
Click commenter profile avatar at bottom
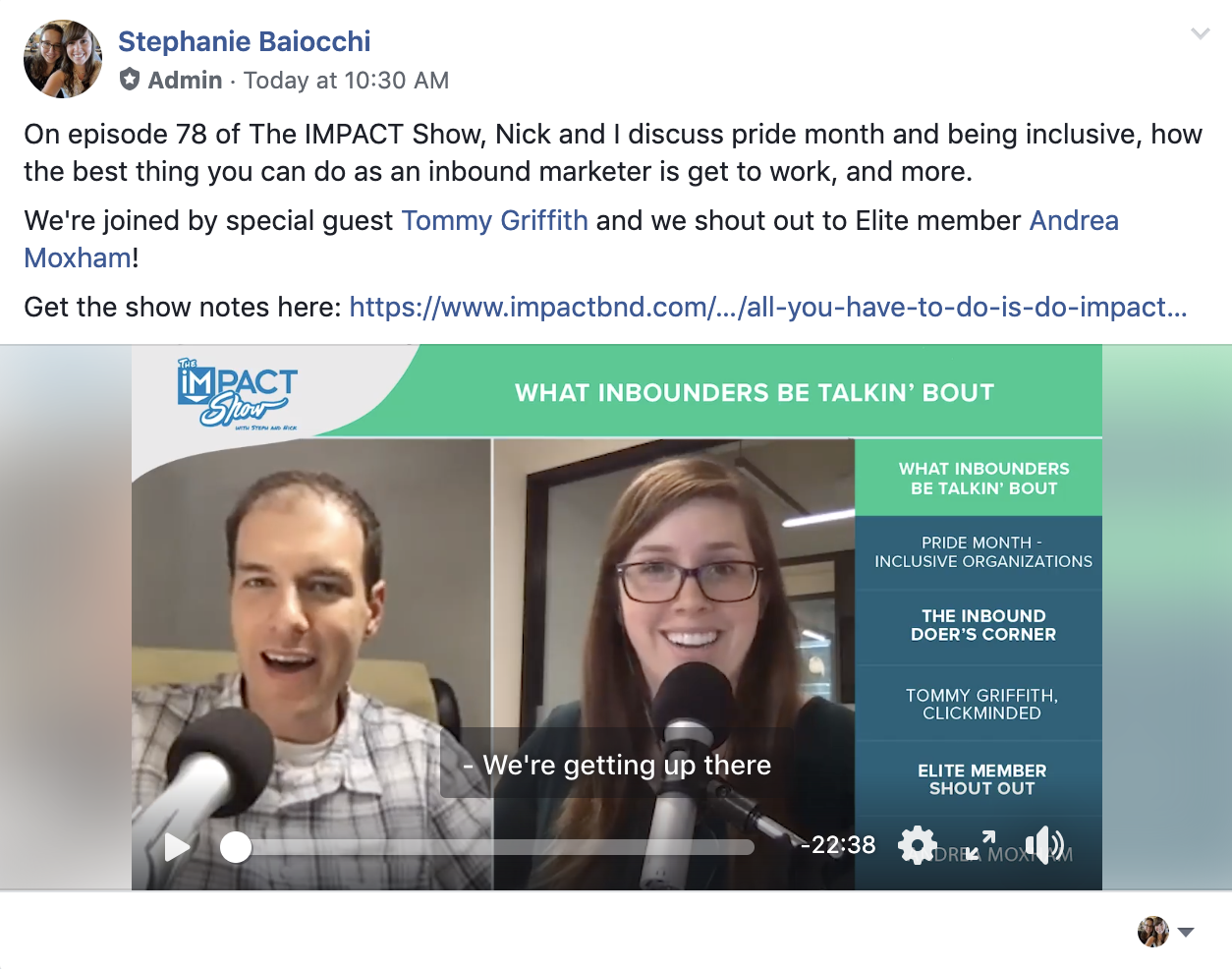pyautogui.click(x=1153, y=931)
